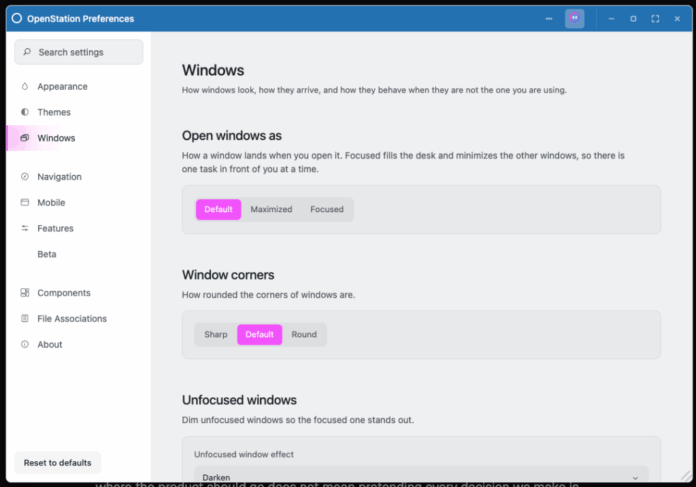
Task: Select Focused for Open windows as
Action: pos(327,209)
